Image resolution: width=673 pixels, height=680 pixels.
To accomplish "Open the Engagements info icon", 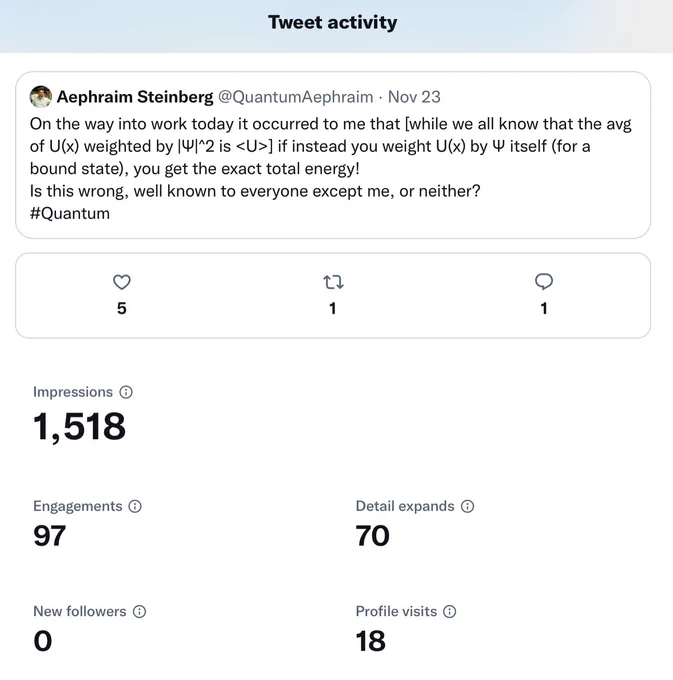I will (x=135, y=506).
